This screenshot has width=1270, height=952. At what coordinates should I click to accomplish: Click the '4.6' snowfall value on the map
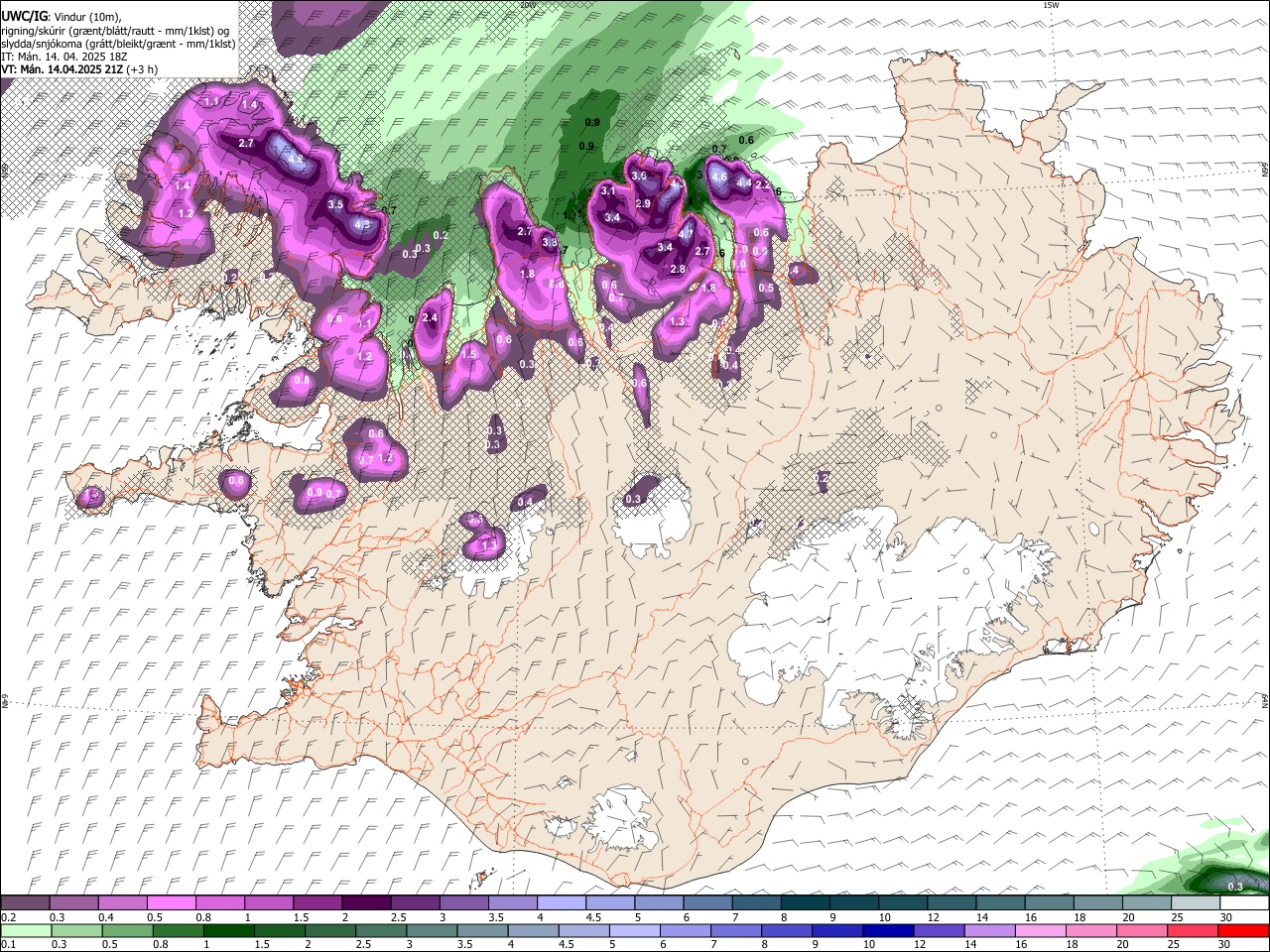720,178
